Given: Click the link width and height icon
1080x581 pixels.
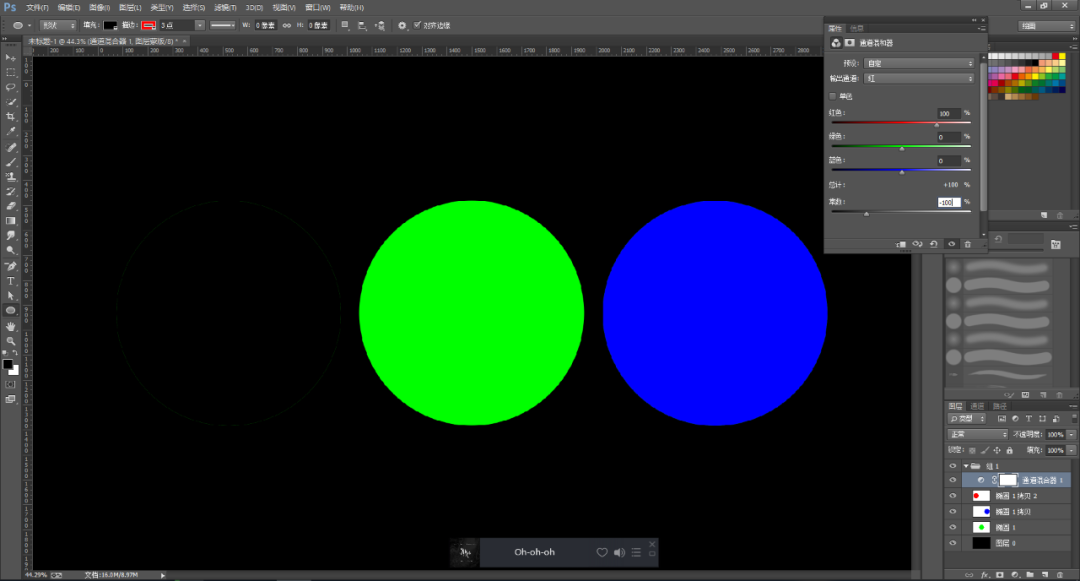Looking at the screenshot, I should point(287,25).
